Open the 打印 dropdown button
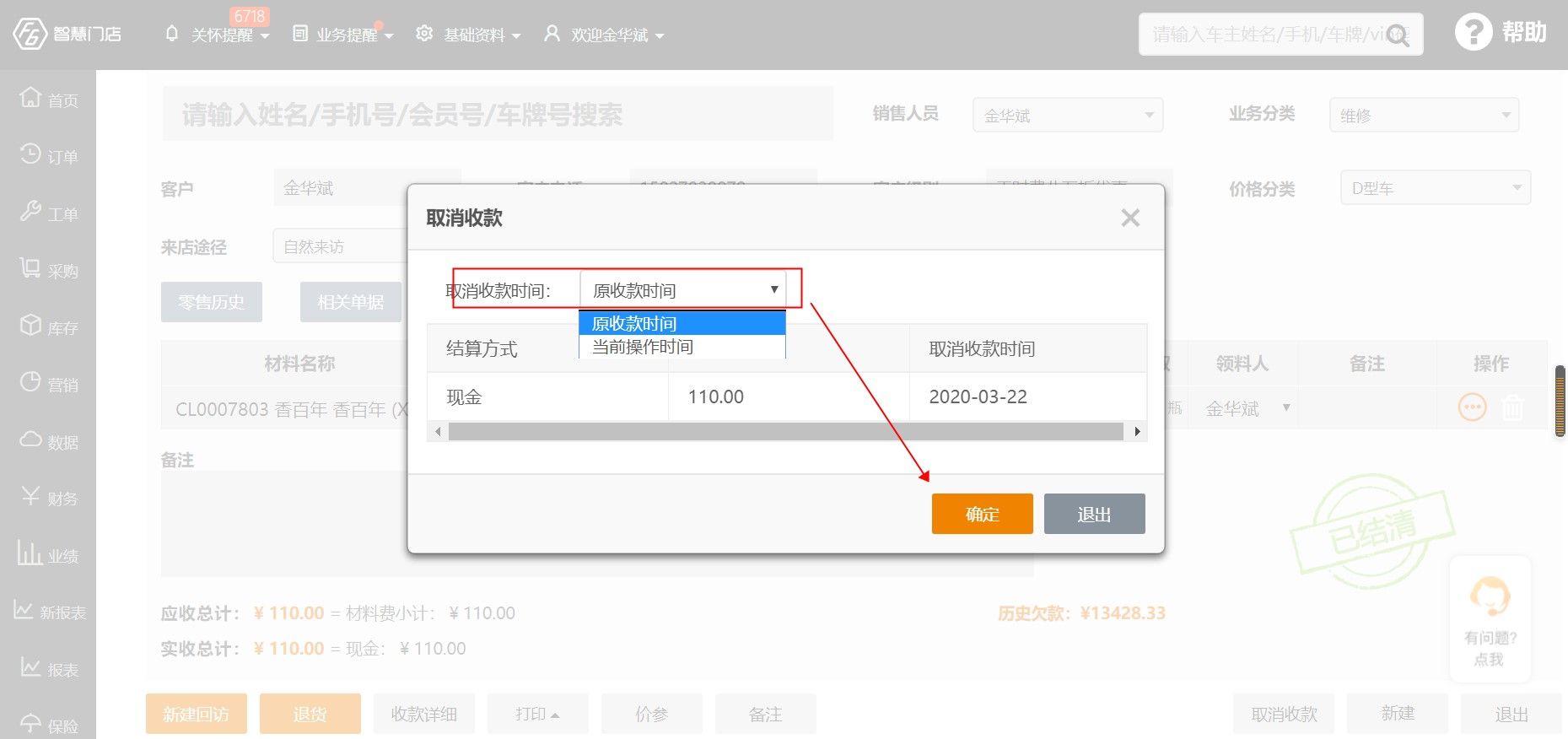 [538, 714]
